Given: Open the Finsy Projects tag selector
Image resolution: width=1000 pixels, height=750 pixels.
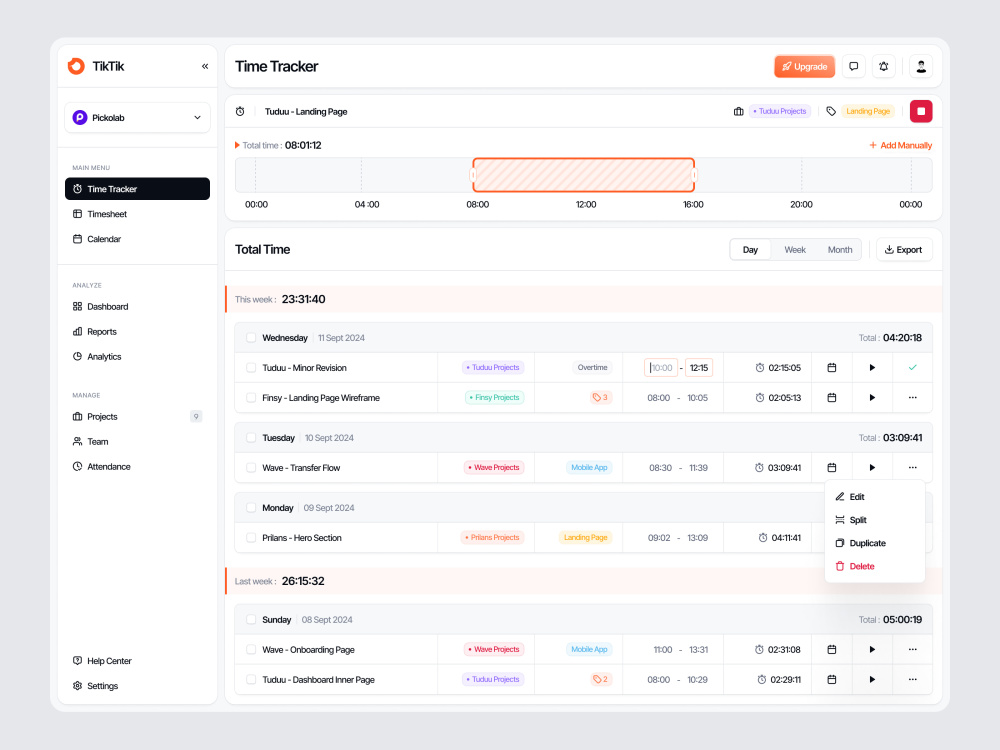Looking at the screenshot, I should click(494, 398).
